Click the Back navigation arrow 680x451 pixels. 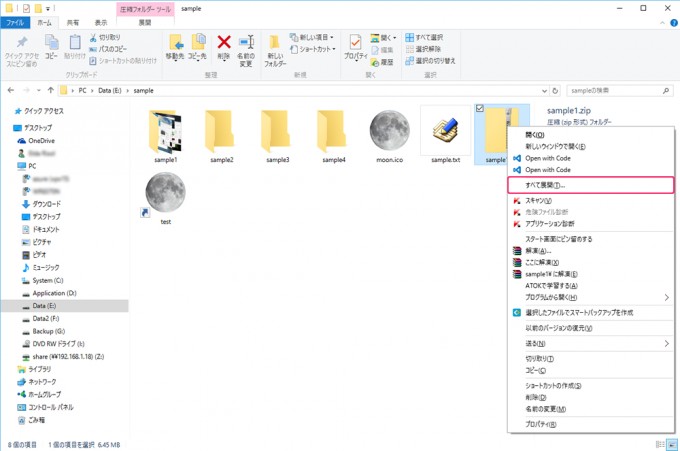tap(11, 90)
